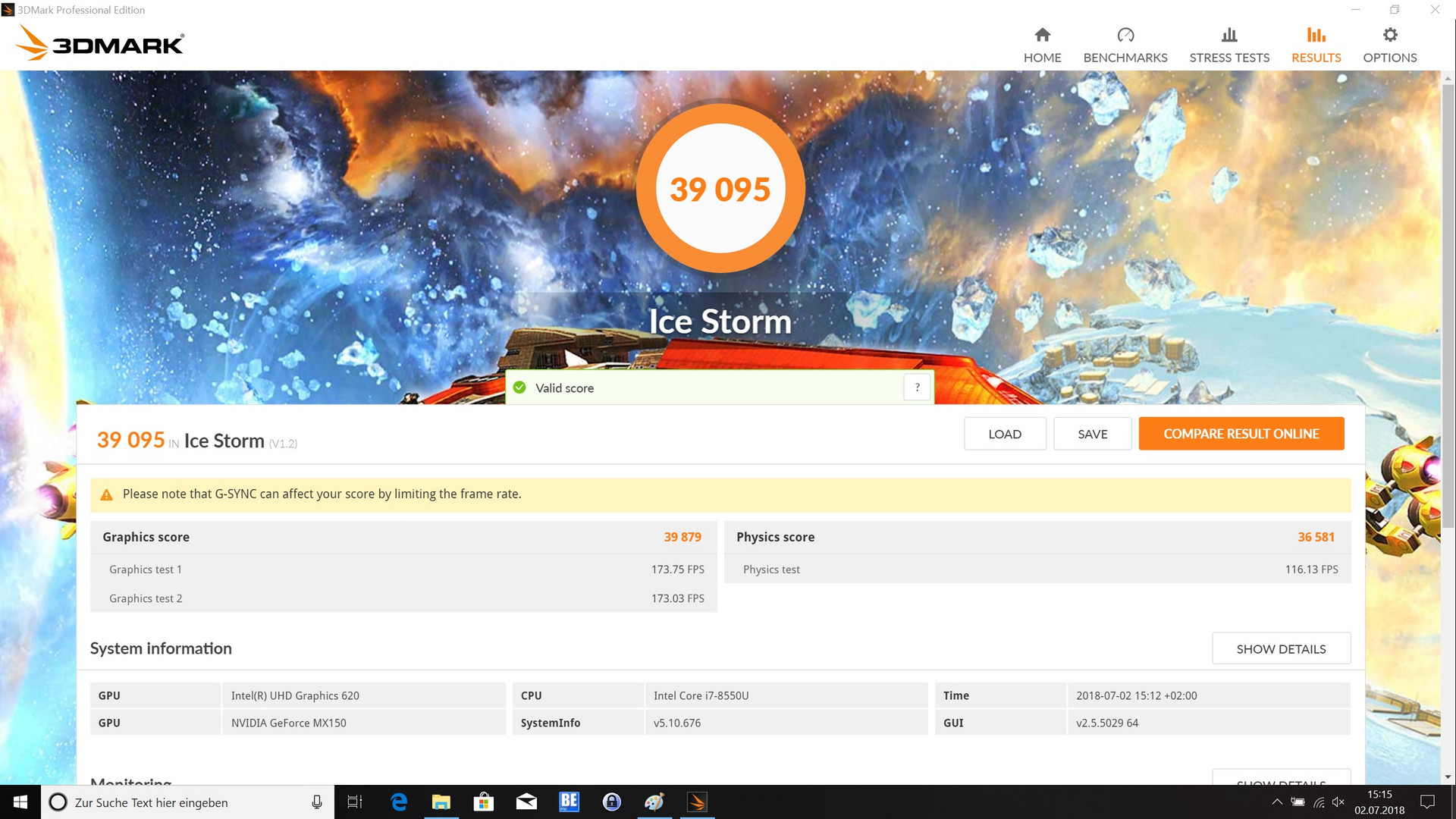This screenshot has height=819, width=1456.
Task: Open Microsoft Store from taskbar
Action: coord(483,802)
